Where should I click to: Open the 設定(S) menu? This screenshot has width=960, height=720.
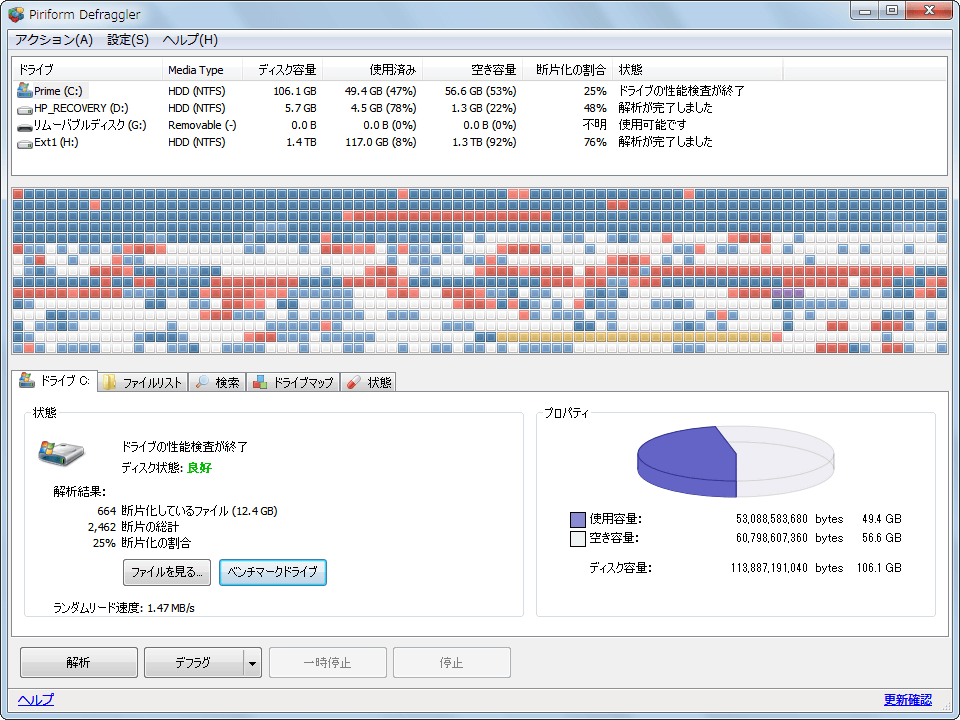tap(128, 40)
